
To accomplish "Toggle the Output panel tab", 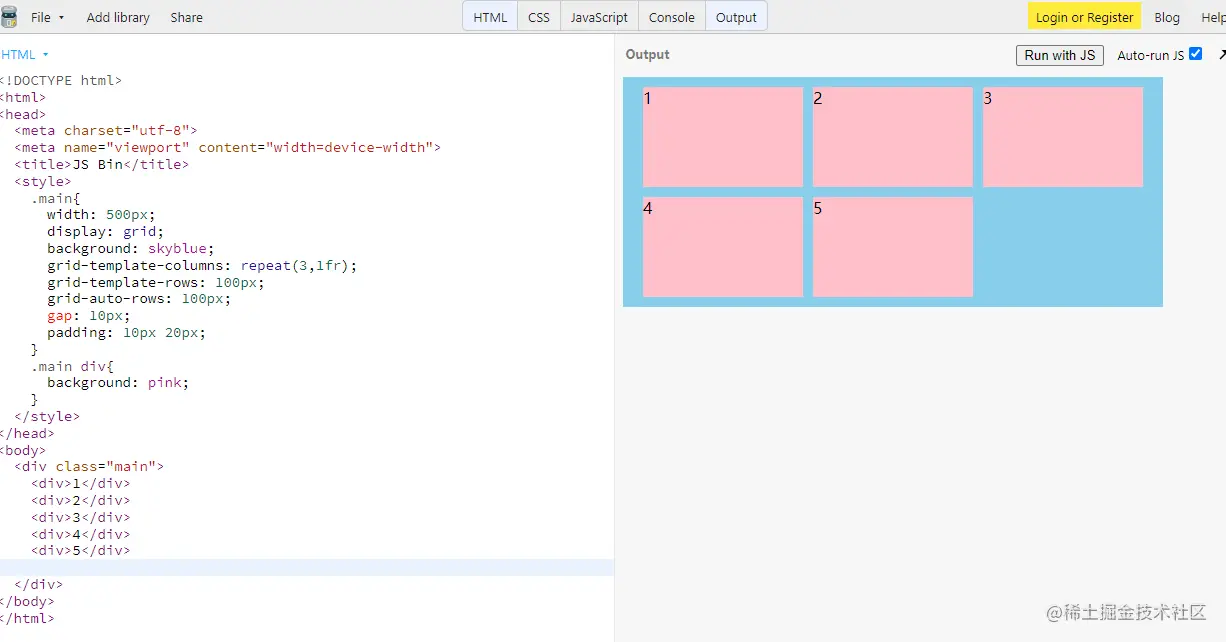I will [736, 17].
